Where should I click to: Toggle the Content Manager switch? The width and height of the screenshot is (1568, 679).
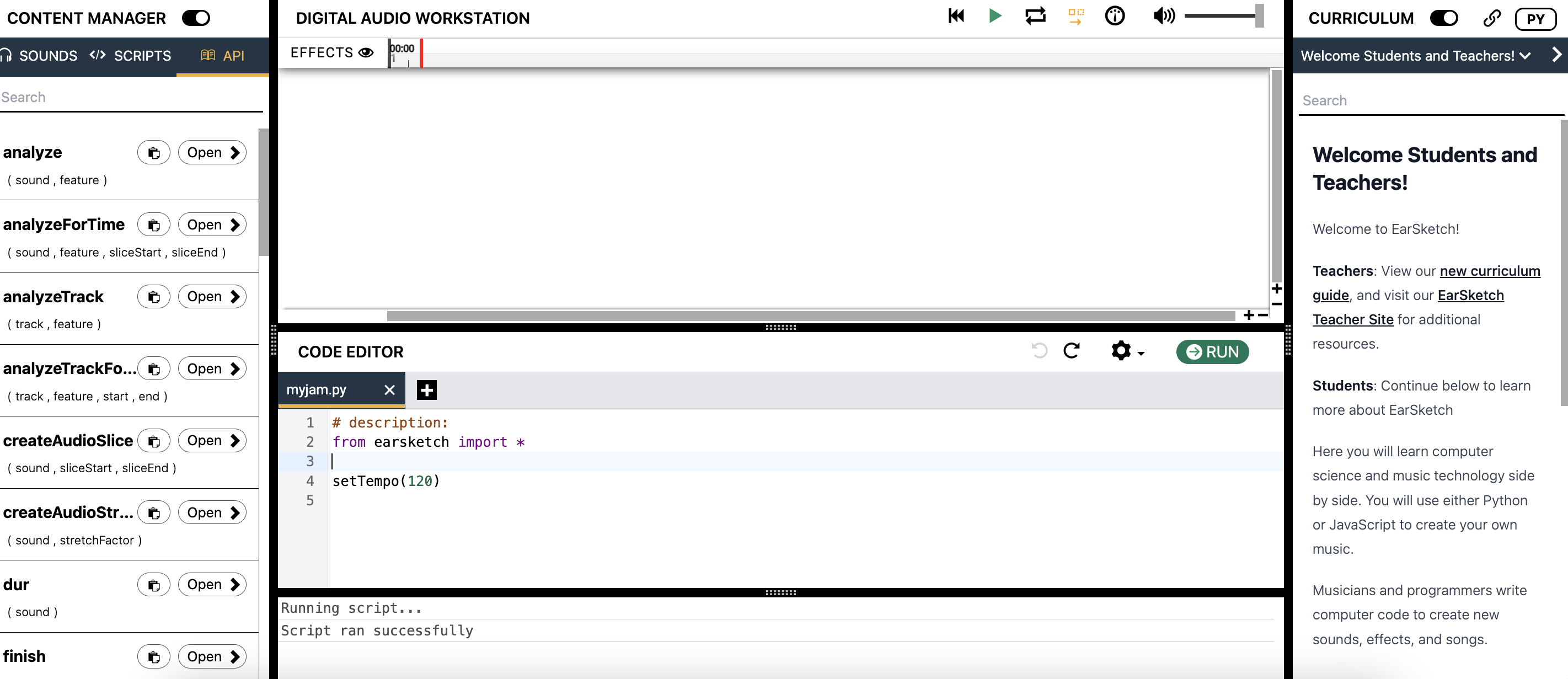coord(196,18)
